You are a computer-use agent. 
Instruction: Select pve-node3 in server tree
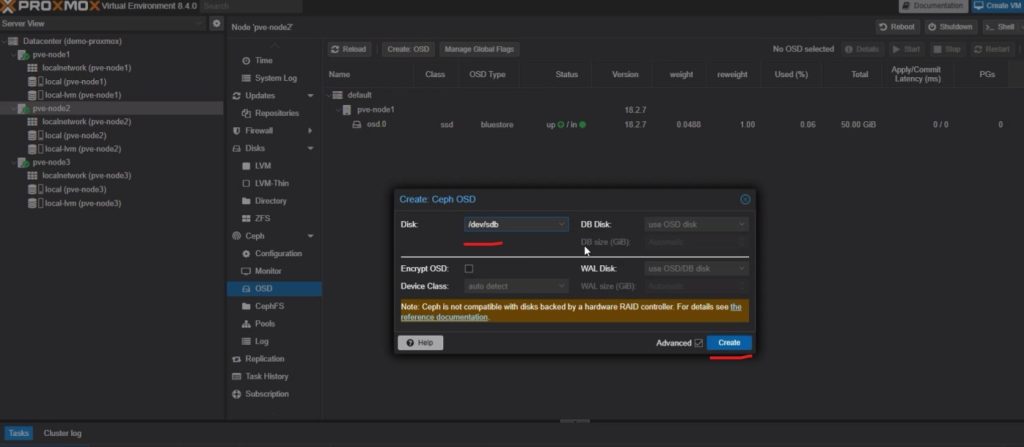point(51,163)
